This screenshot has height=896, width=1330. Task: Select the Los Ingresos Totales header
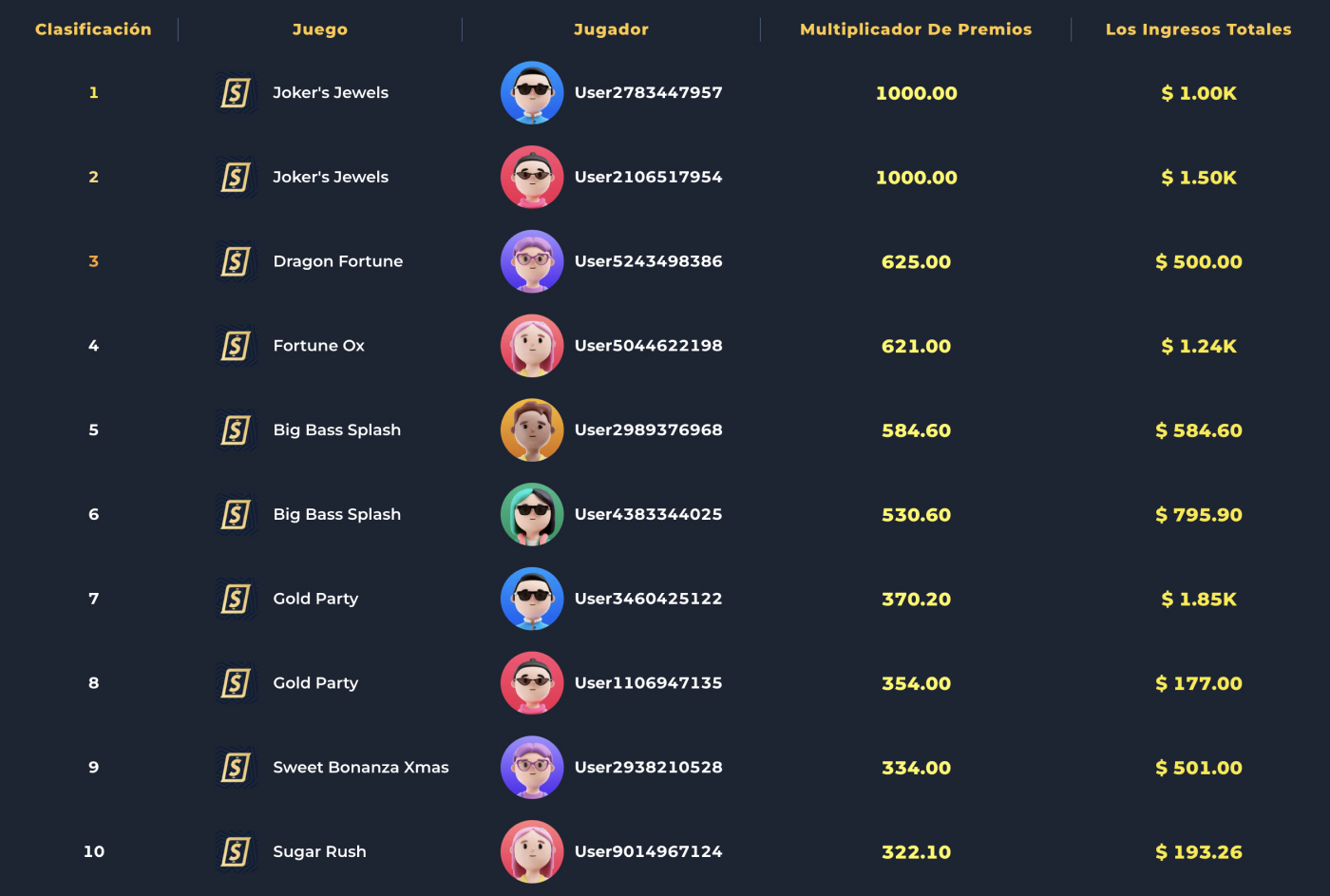pyautogui.click(x=1198, y=29)
